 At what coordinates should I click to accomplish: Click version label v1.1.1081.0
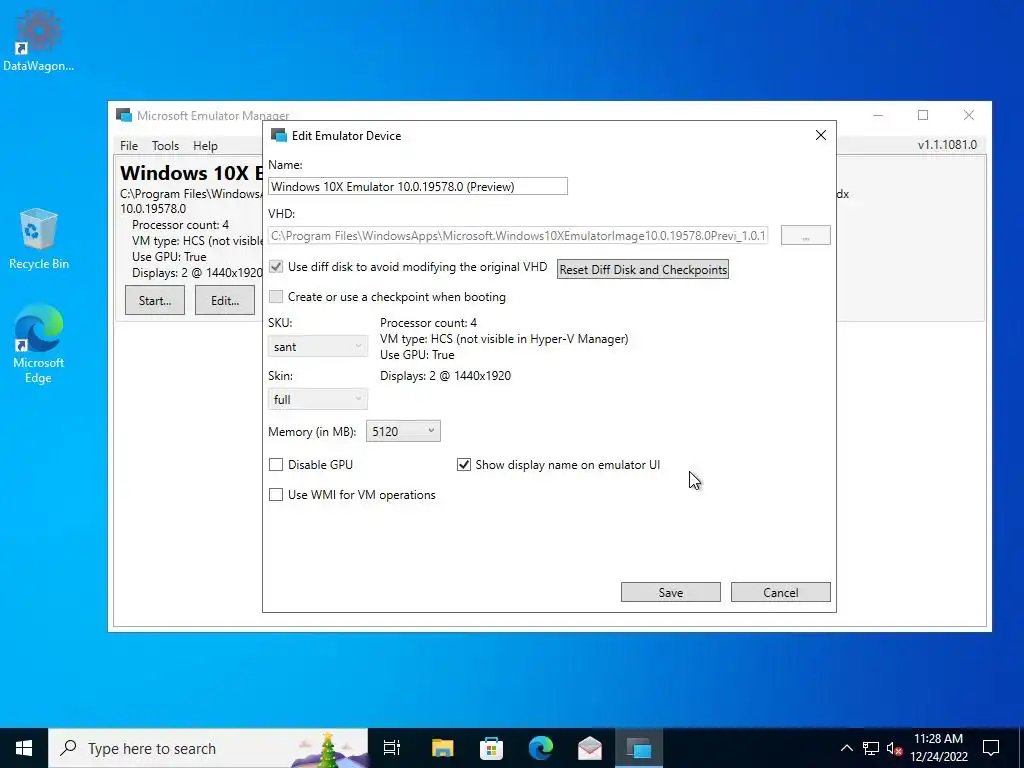point(947,145)
